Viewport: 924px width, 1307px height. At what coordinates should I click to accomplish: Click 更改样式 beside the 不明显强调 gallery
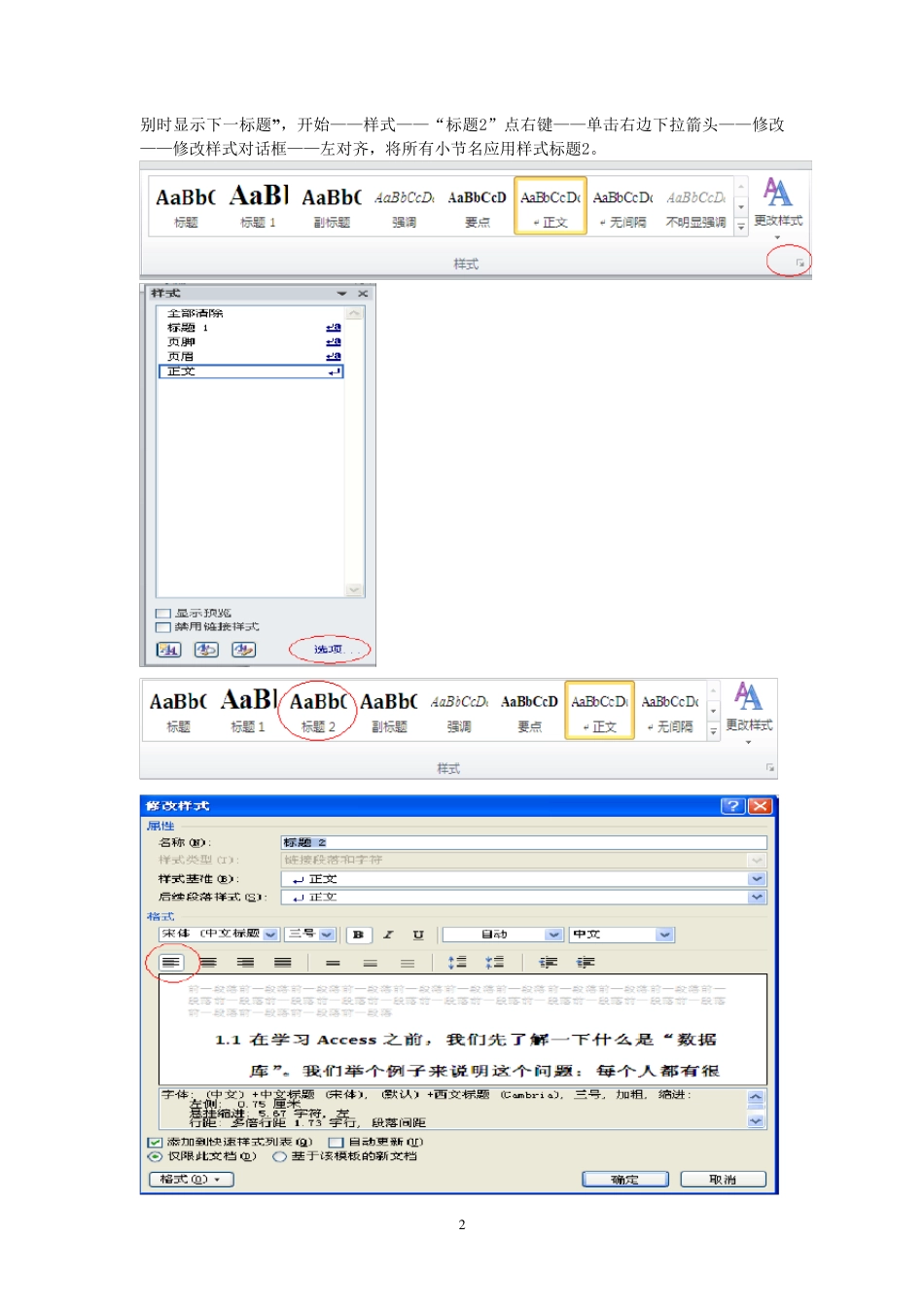click(778, 206)
